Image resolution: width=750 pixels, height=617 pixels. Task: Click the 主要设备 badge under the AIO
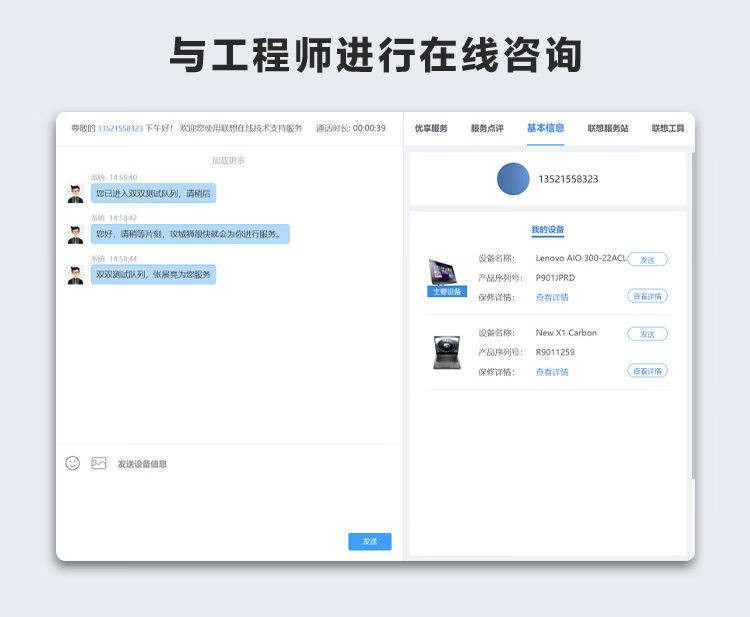[x=447, y=291]
